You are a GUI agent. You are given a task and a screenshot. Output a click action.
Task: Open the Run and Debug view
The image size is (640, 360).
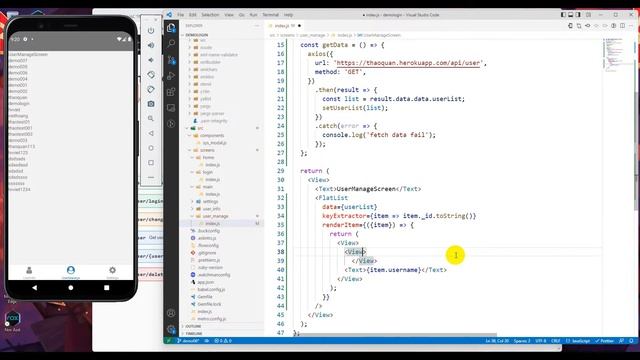click(x=171, y=76)
